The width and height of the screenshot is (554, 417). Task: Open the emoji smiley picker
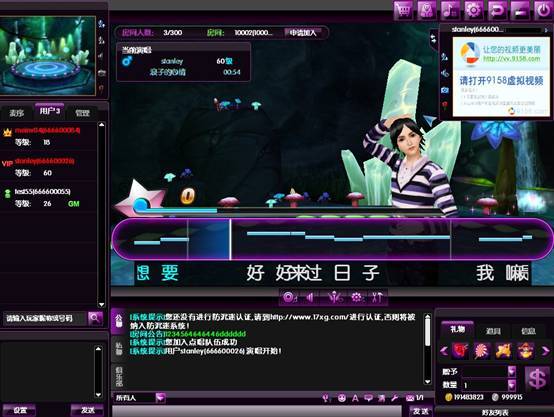tap(342, 398)
